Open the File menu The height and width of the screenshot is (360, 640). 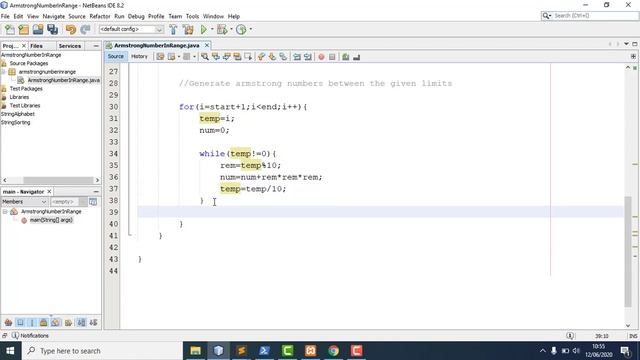coord(5,16)
